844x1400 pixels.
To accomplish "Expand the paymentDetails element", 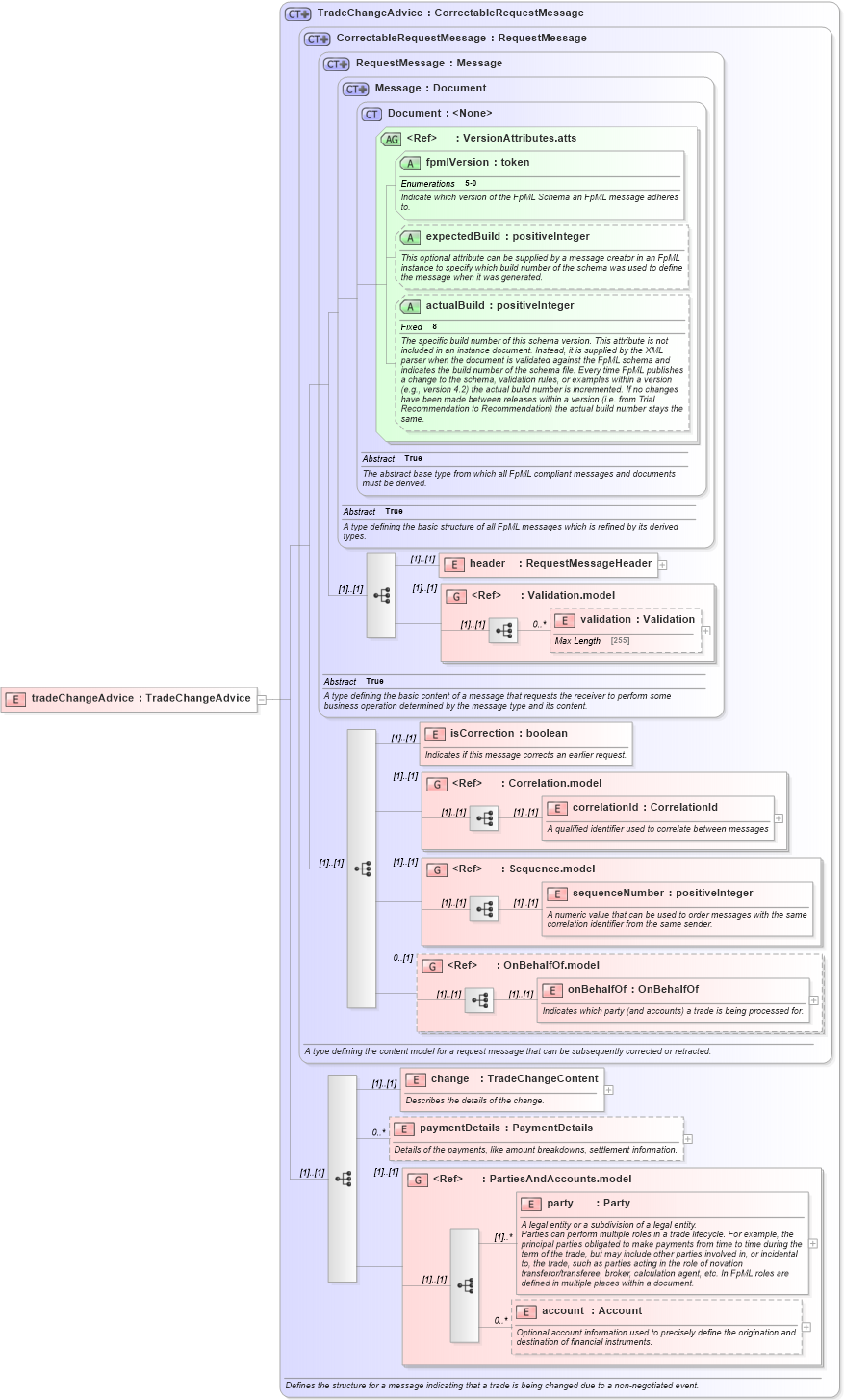I will click(688, 1139).
